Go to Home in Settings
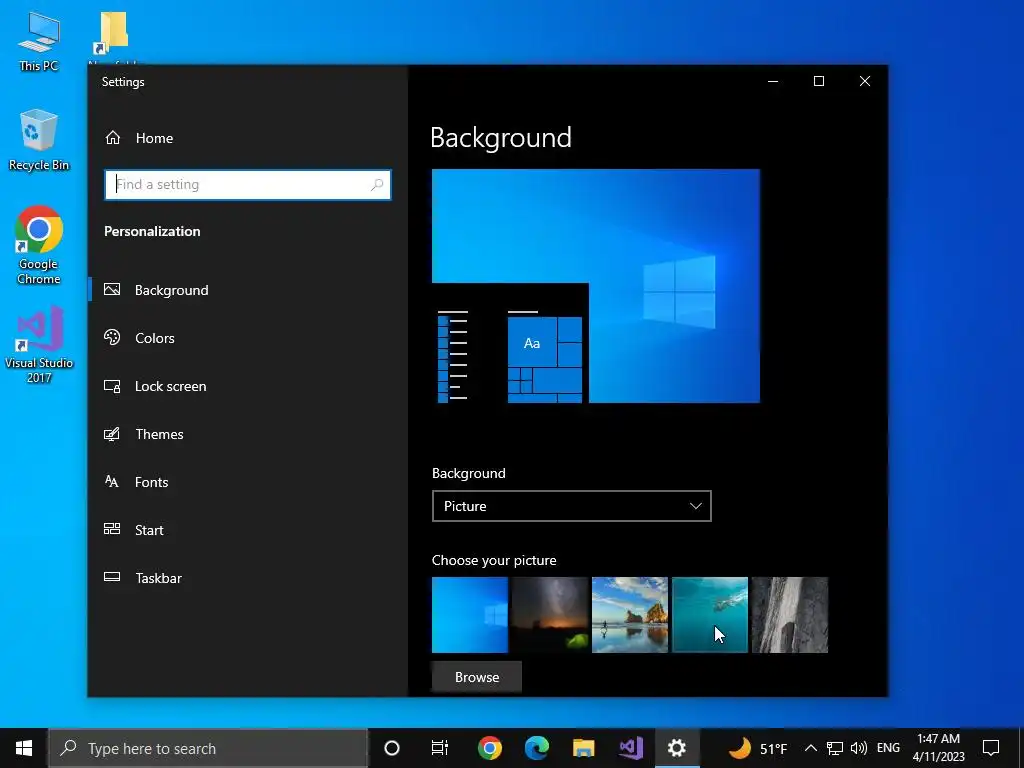 (154, 138)
